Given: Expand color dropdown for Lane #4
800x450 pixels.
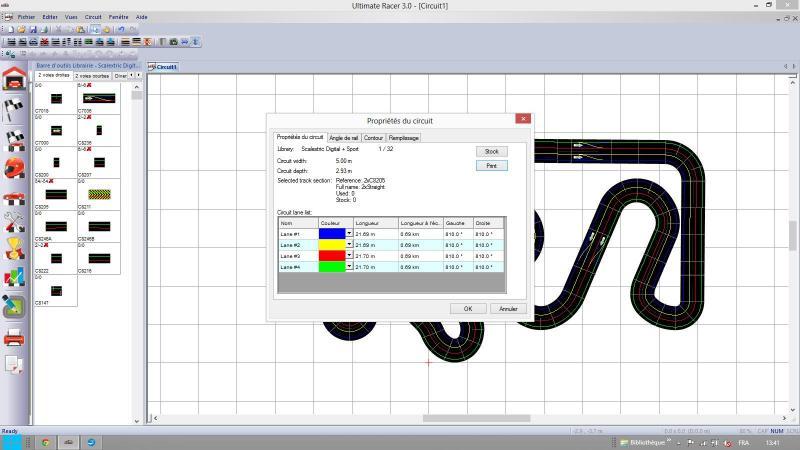Looking at the screenshot, I should [x=349, y=268].
